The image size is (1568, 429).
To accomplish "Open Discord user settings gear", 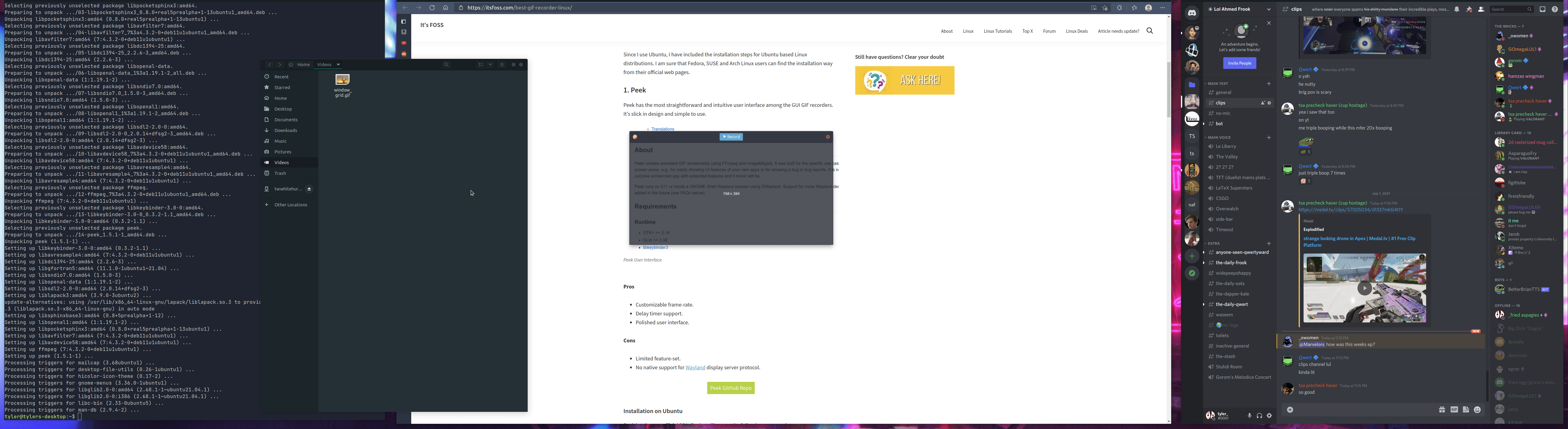I will 1269,416.
